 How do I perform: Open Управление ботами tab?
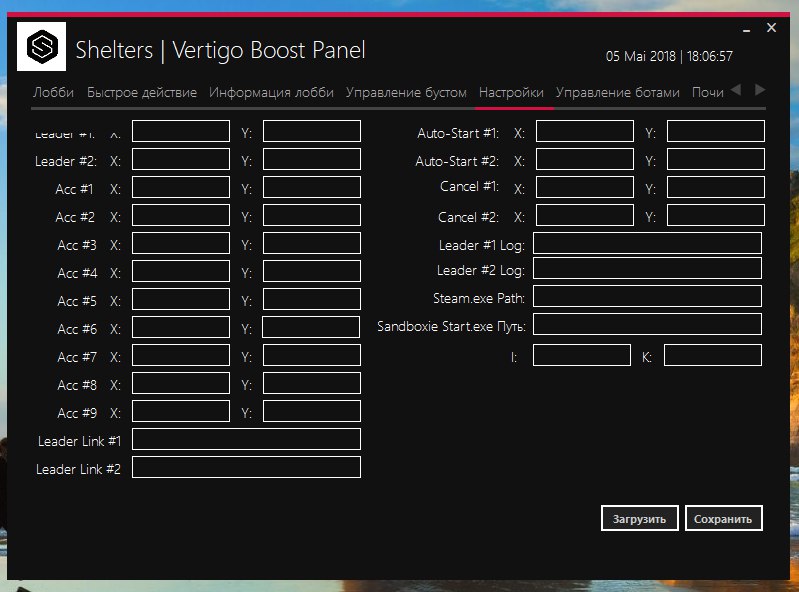tap(618, 93)
